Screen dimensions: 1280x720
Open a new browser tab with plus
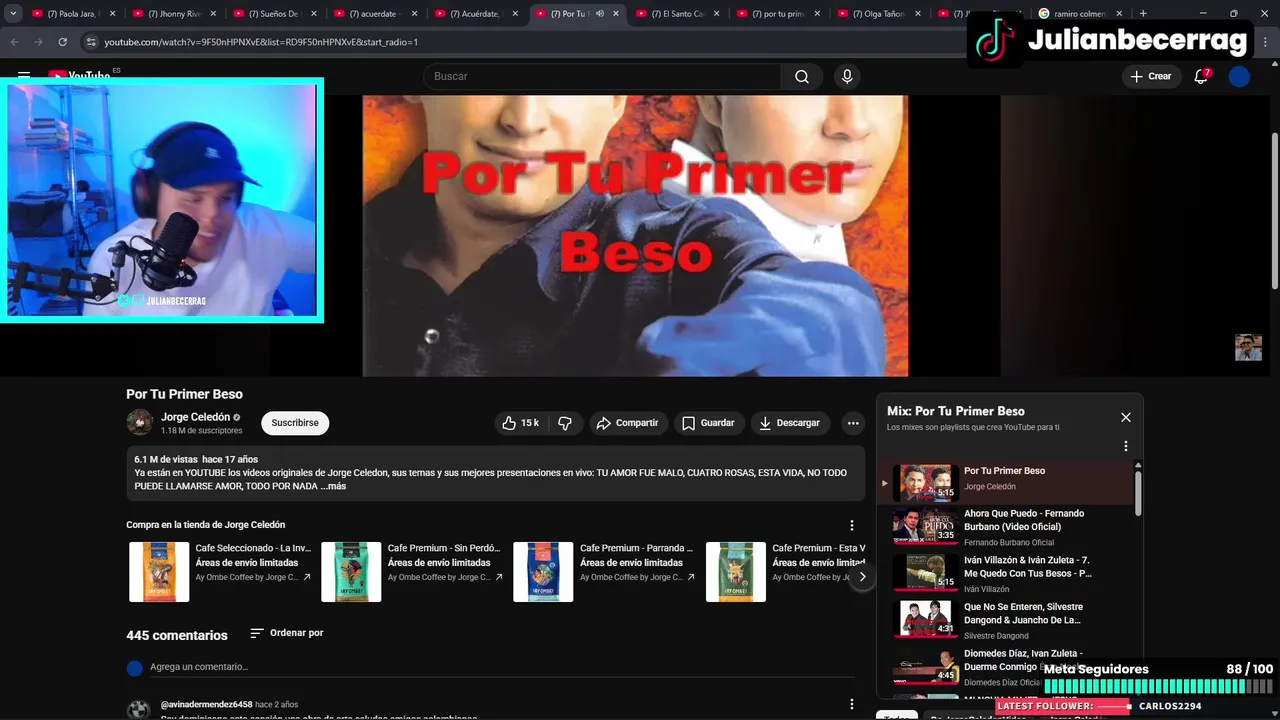click(1143, 14)
